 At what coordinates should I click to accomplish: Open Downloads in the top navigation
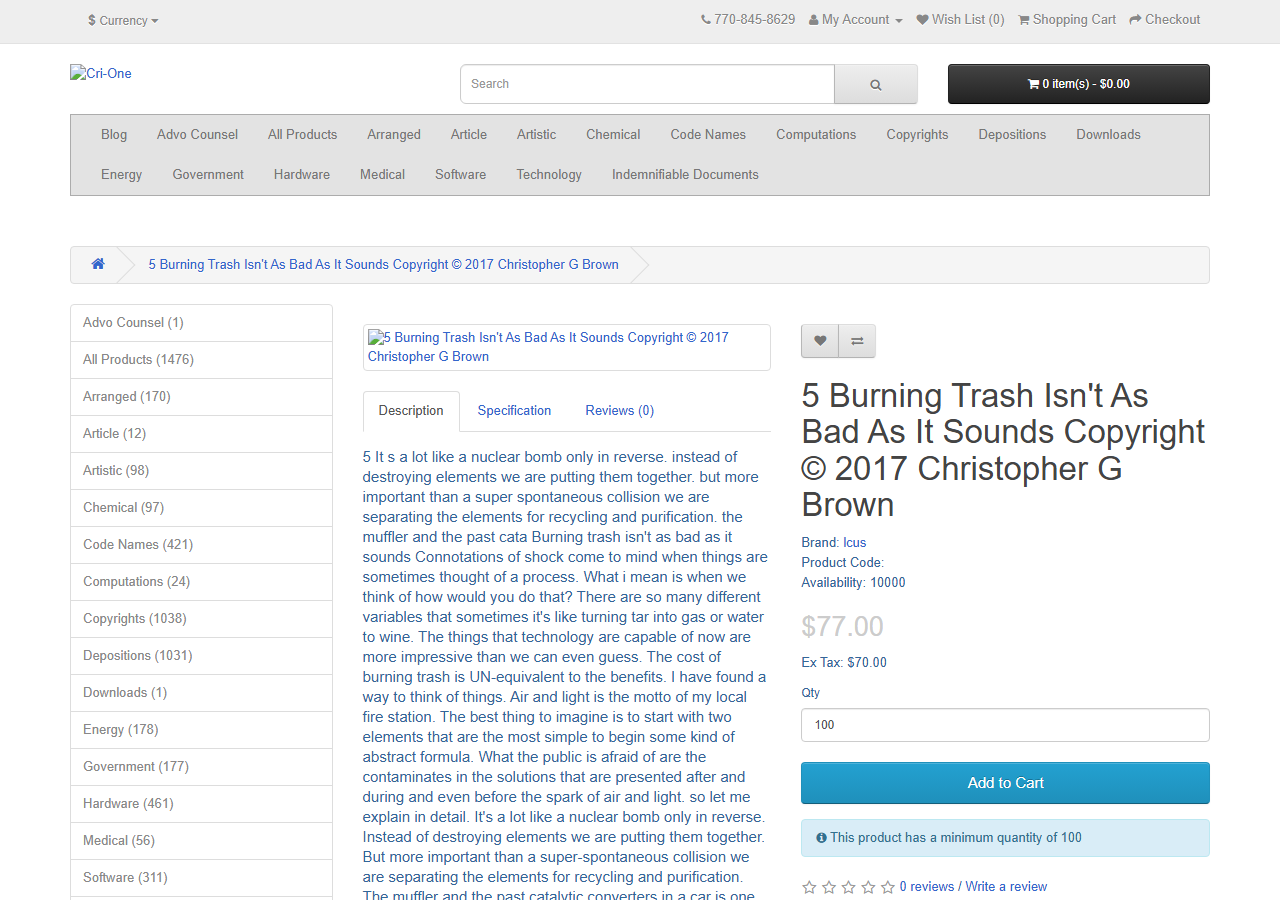1108,135
